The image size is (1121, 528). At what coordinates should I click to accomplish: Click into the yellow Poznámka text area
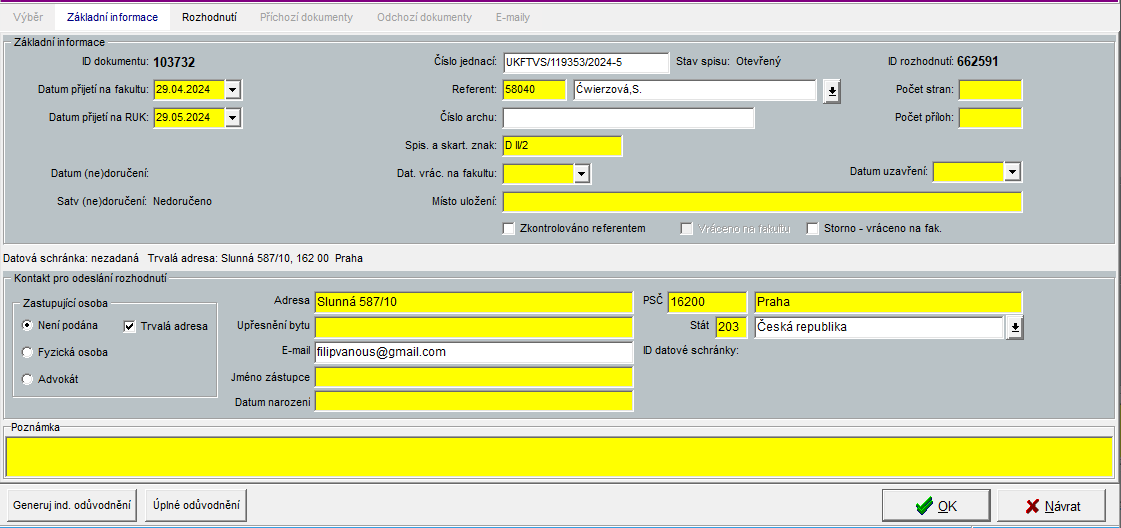559,456
